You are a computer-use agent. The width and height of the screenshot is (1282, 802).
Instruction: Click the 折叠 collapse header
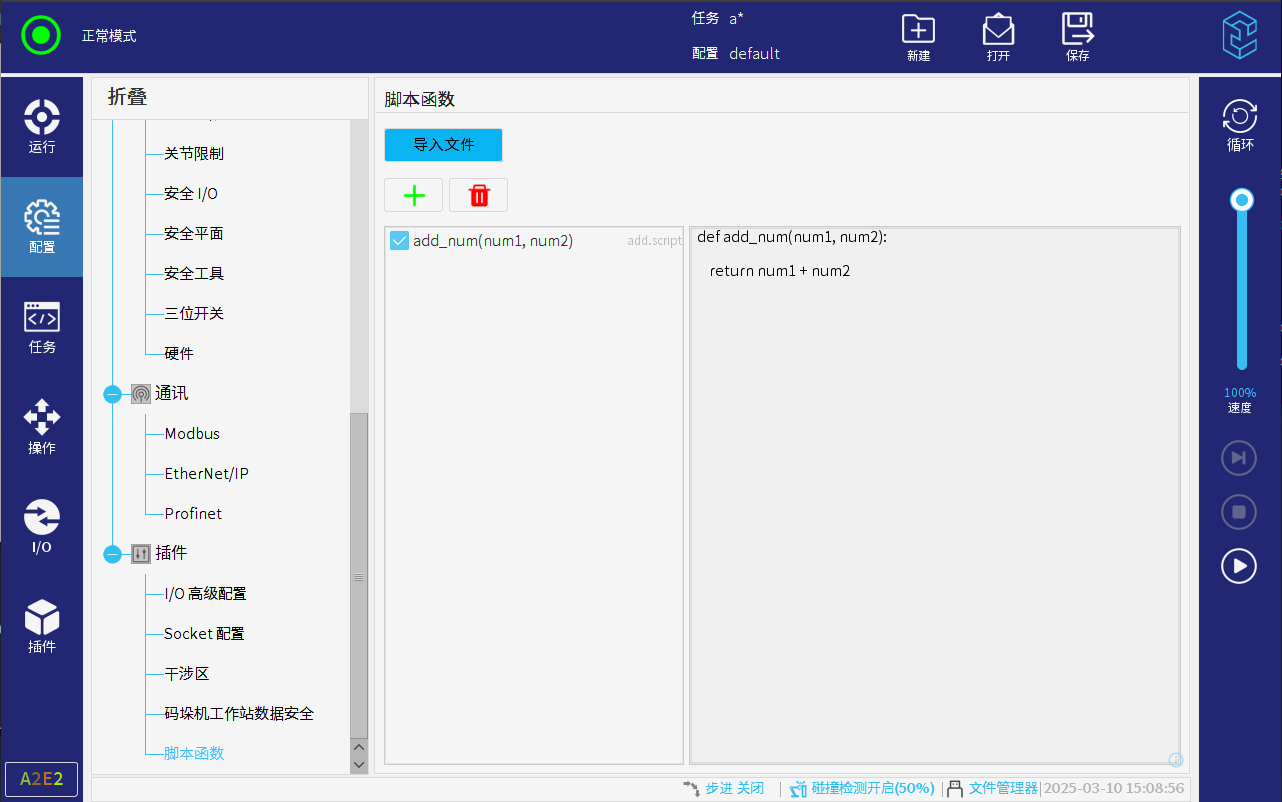[128, 97]
